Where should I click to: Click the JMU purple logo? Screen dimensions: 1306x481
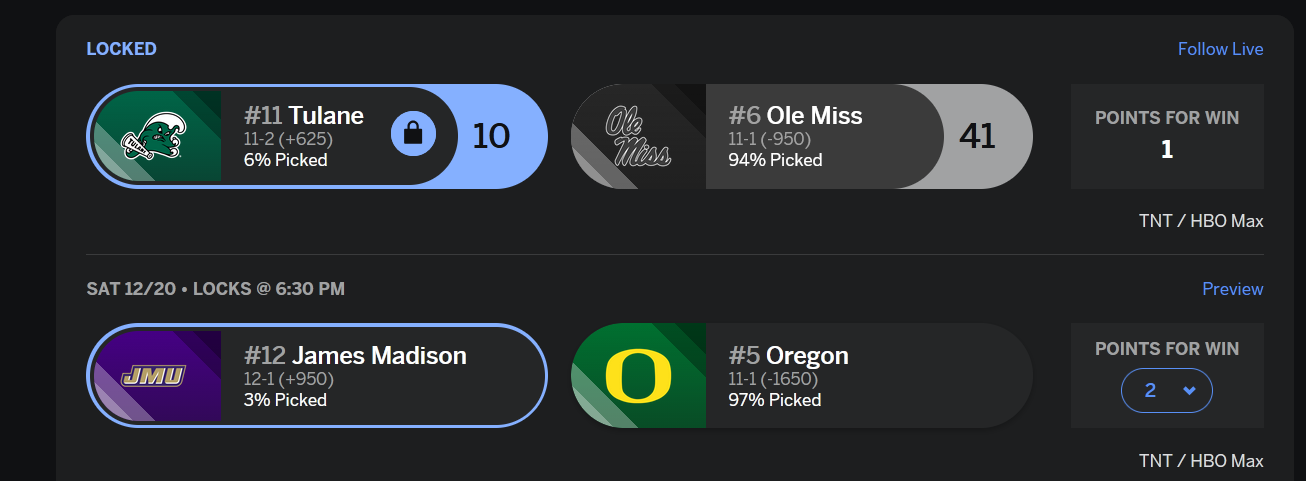[x=156, y=377]
